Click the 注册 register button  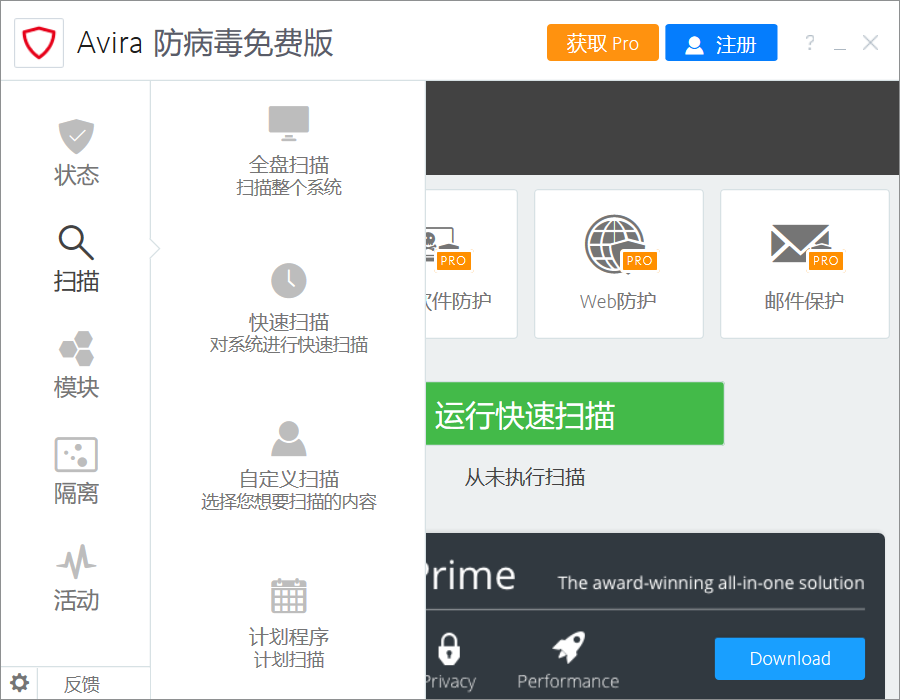pyautogui.click(x=720, y=44)
